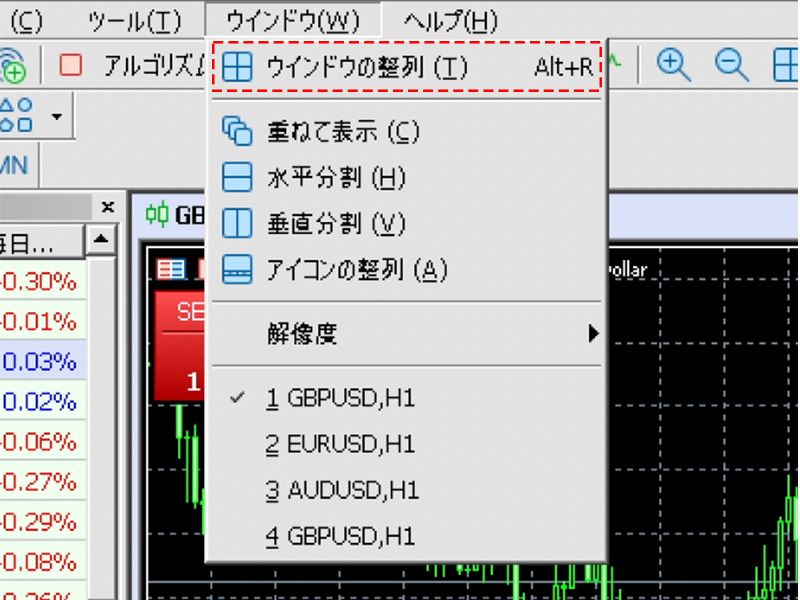The height and width of the screenshot is (600, 800).
Task: Click the tile windows toolbar icon
Action: tap(787, 65)
